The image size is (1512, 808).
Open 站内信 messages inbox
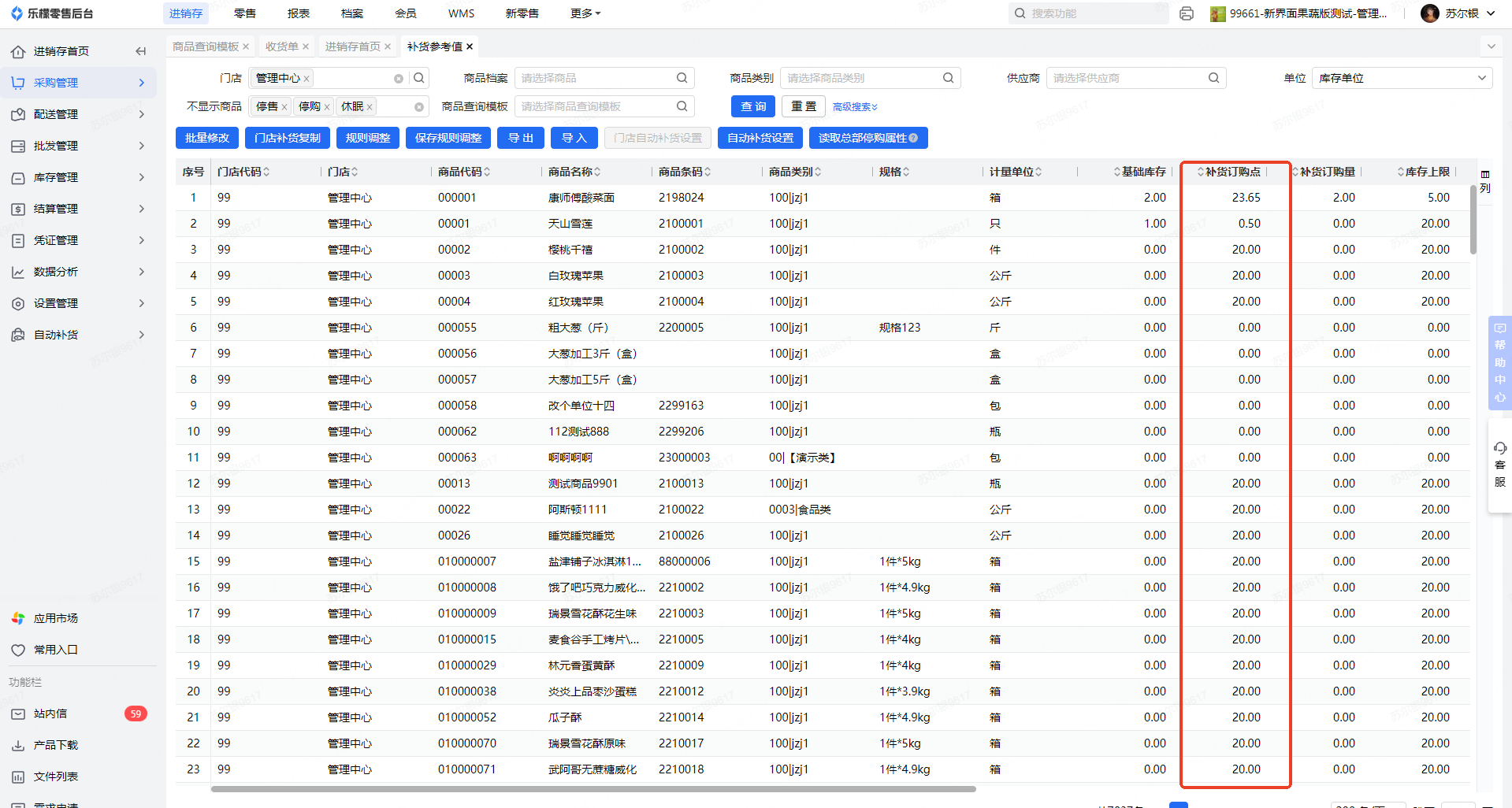[50, 713]
